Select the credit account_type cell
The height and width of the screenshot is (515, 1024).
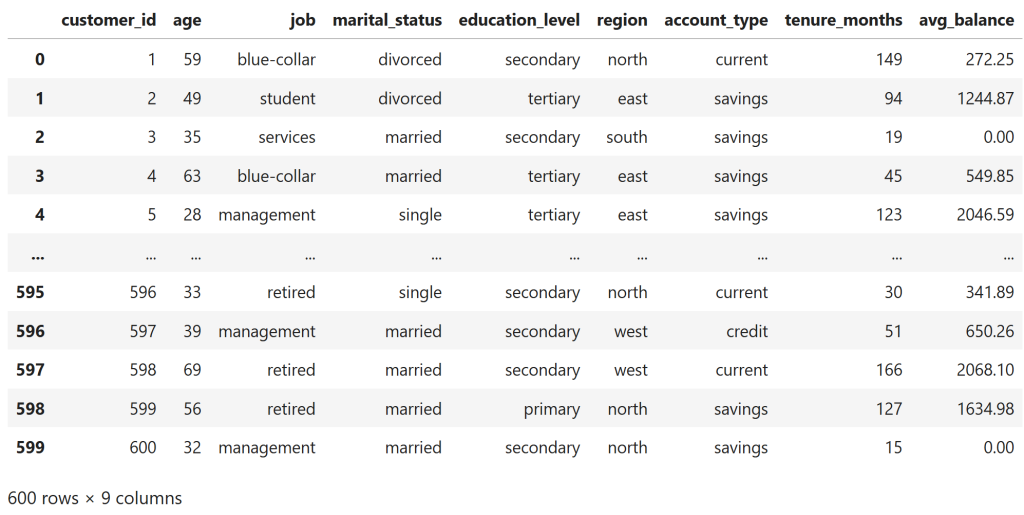[747, 332]
